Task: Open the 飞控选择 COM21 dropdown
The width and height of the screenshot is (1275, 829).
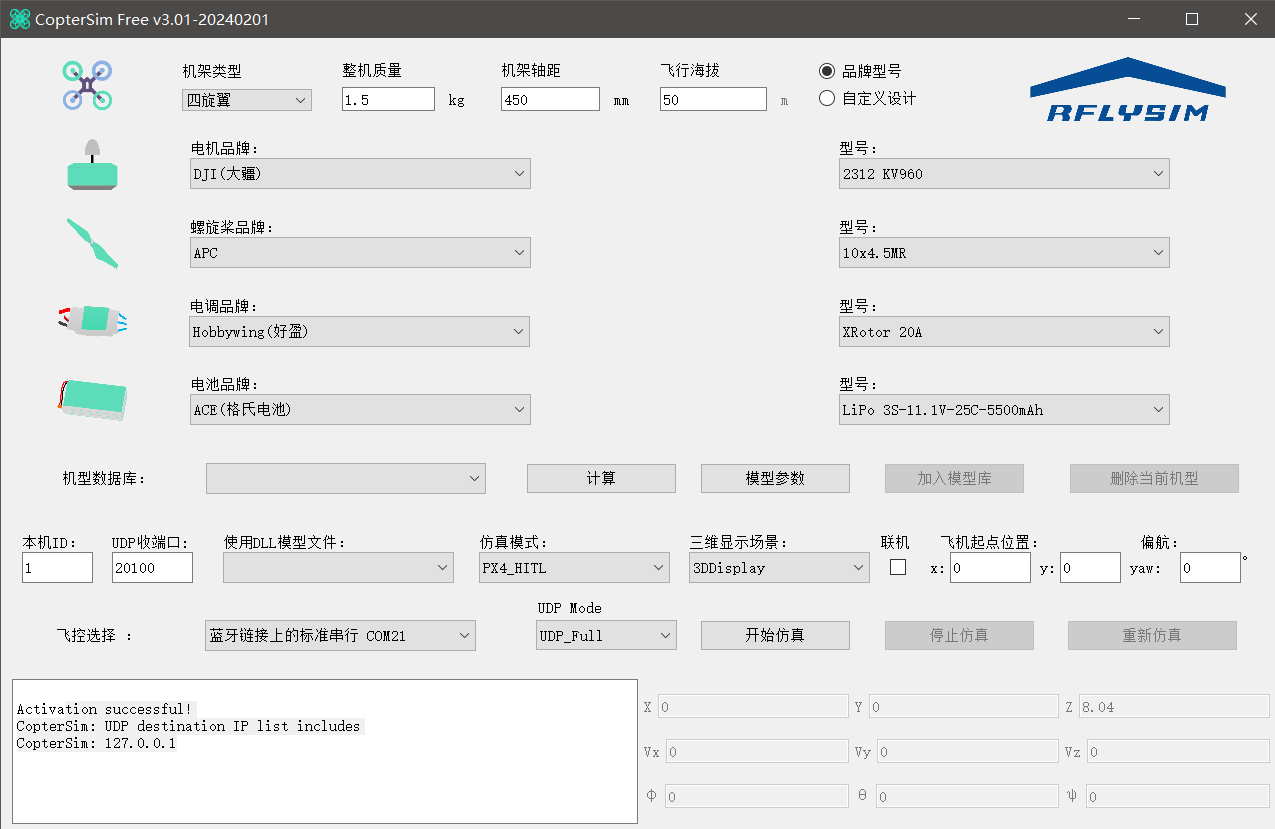Action: tap(340, 635)
